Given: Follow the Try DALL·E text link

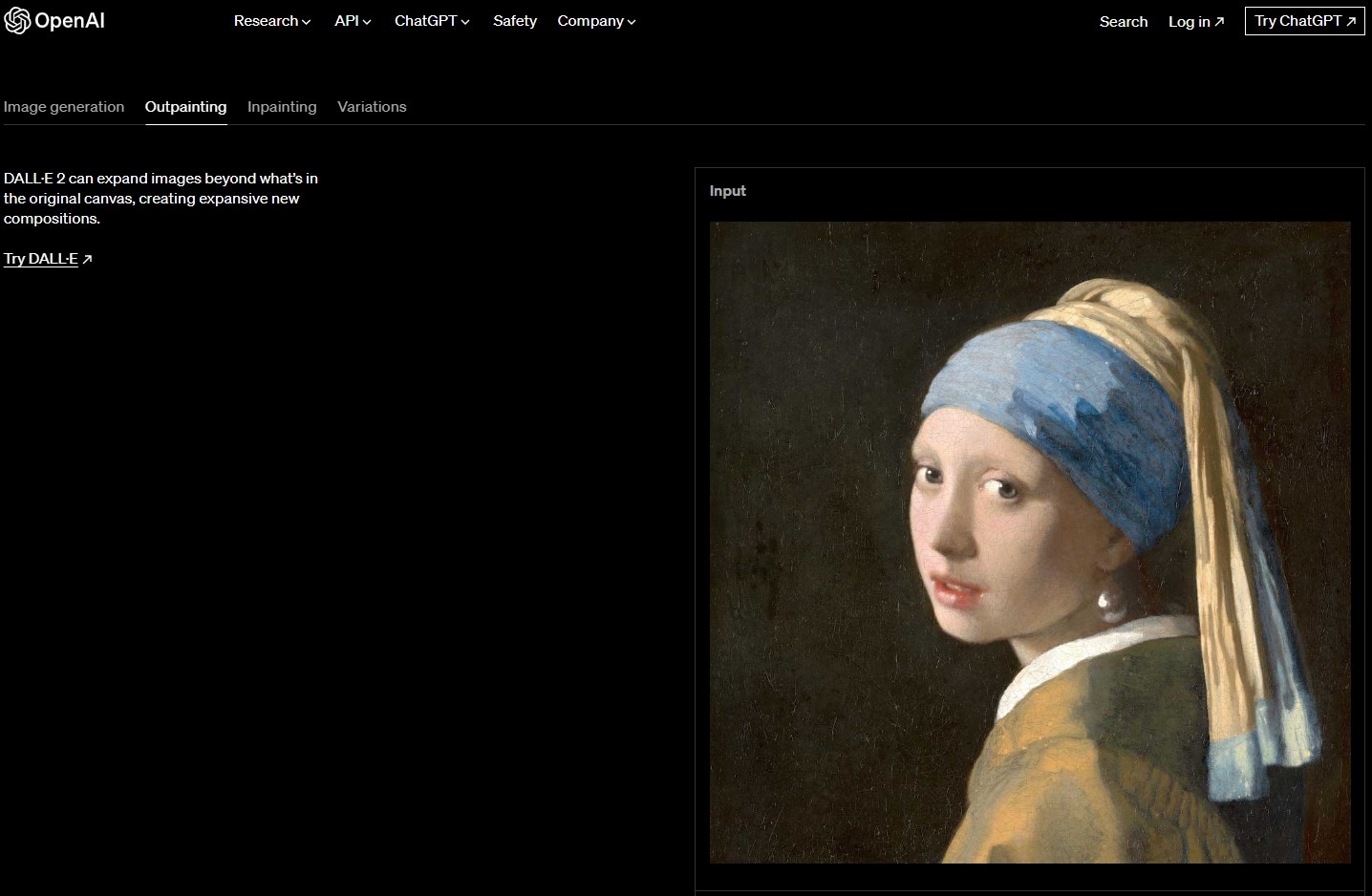Looking at the screenshot, I should point(41,259).
